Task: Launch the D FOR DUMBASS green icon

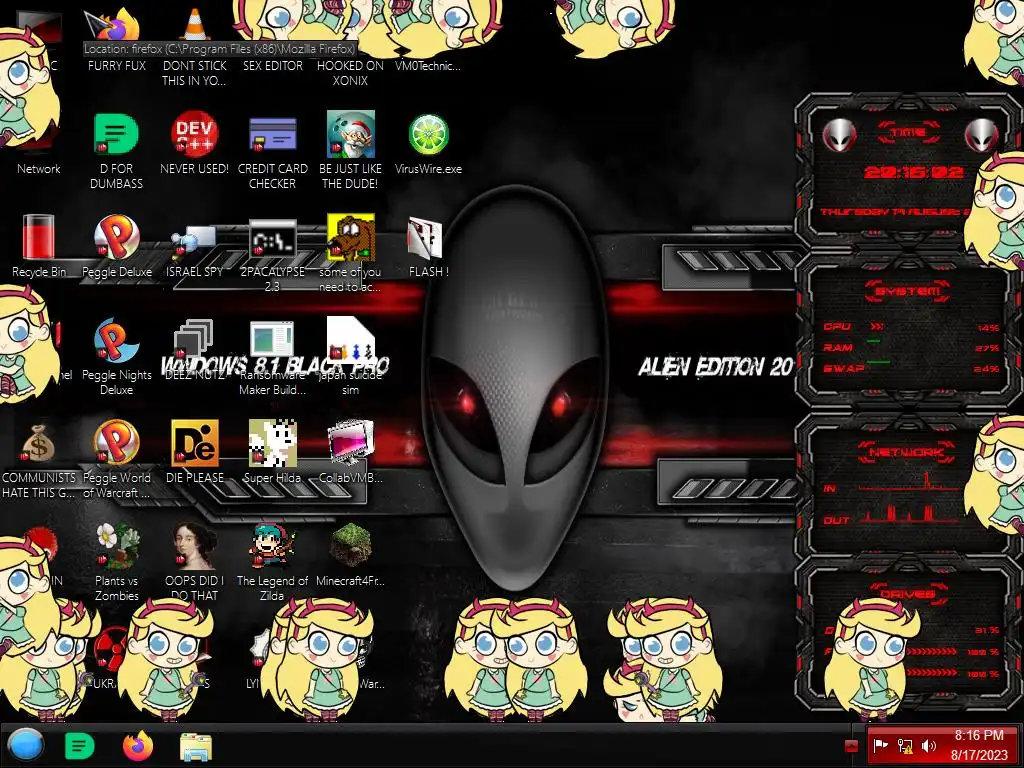Action: tap(116, 135)
